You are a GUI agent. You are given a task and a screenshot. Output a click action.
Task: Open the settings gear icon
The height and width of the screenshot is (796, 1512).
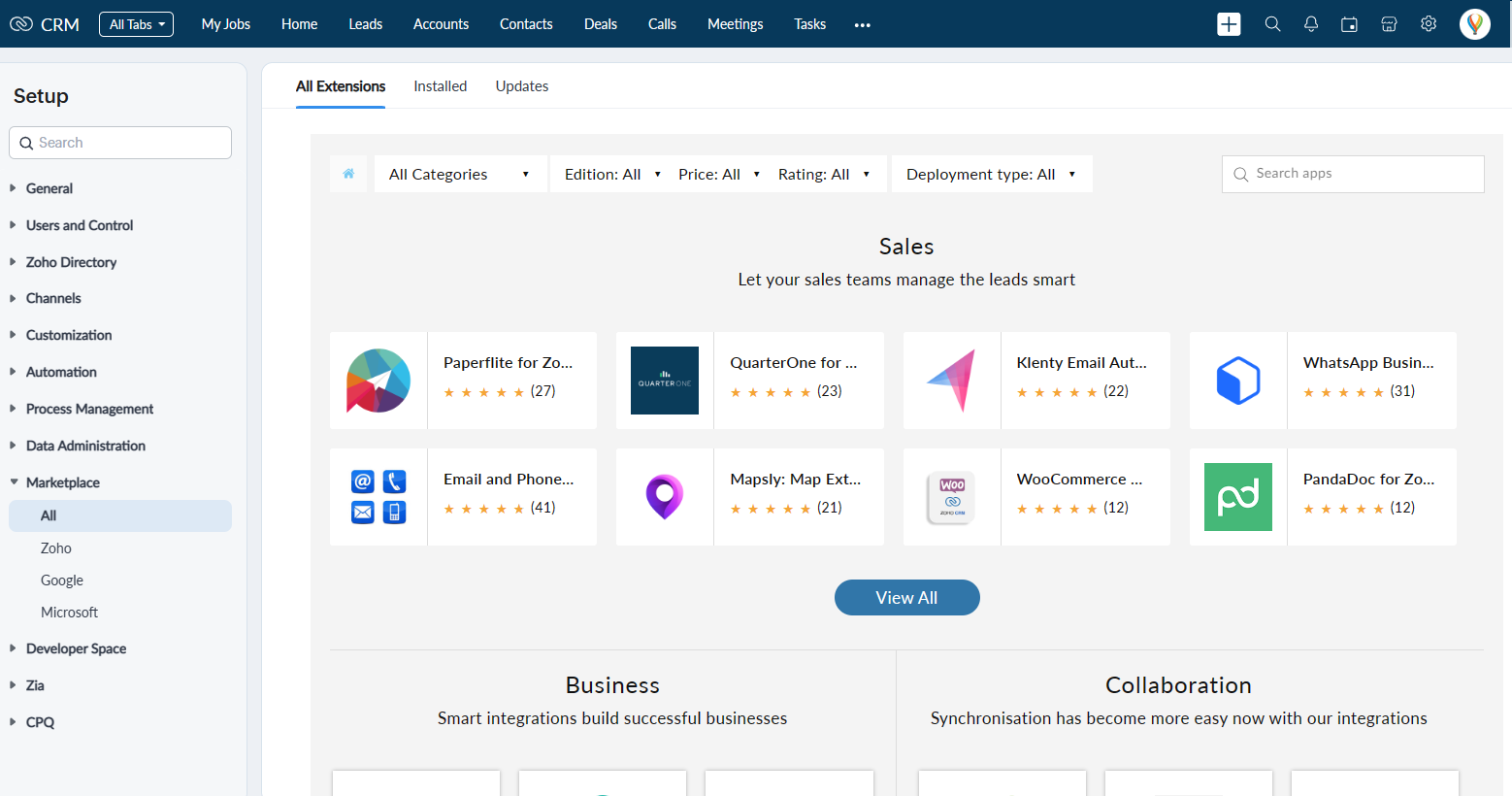[x=1429, y=24]
